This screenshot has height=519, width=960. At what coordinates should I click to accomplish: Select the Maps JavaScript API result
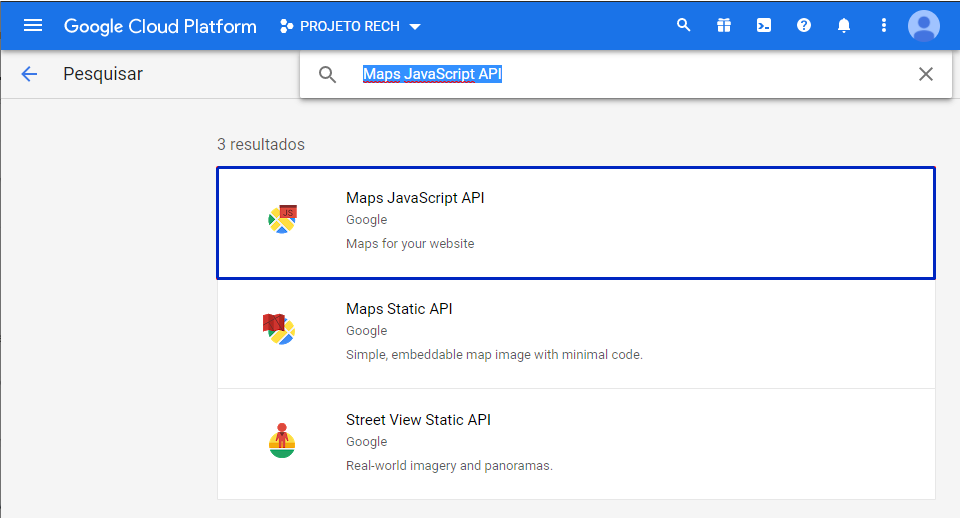575,222
